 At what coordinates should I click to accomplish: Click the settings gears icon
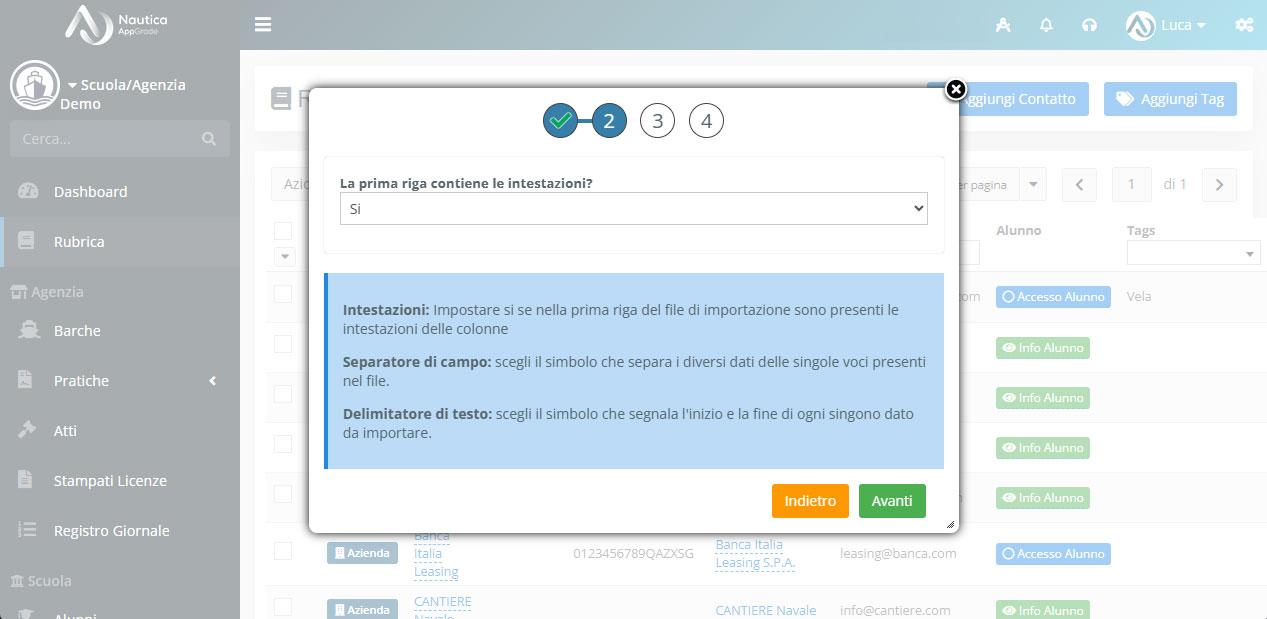(x=1244, y=25)
